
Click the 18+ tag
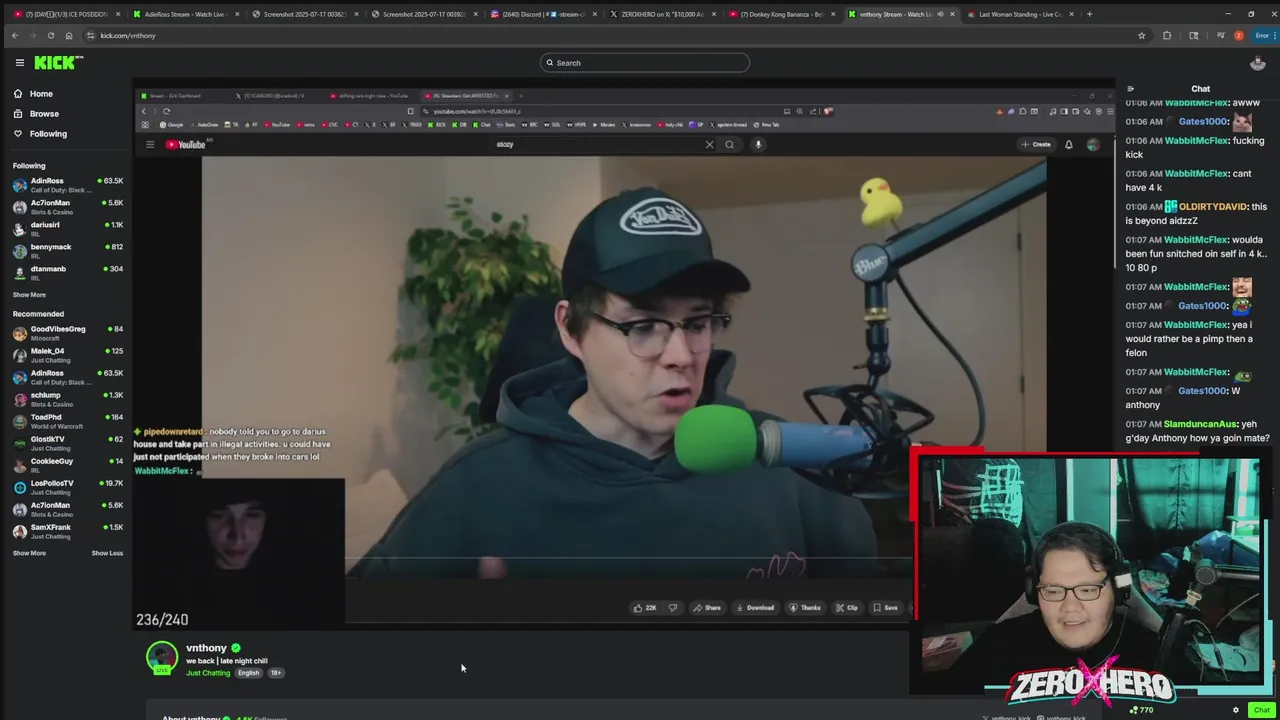click(x=275, y=673)
